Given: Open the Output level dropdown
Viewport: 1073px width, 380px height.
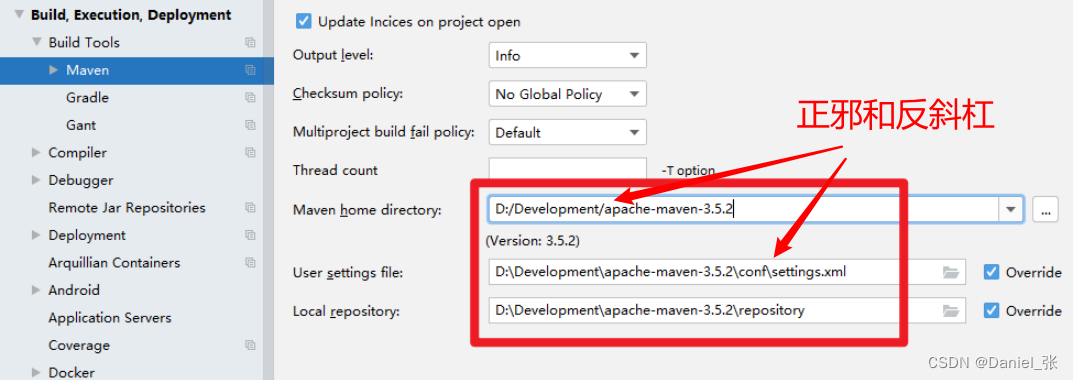Looking at the screenshot, I should click(567, 55).
